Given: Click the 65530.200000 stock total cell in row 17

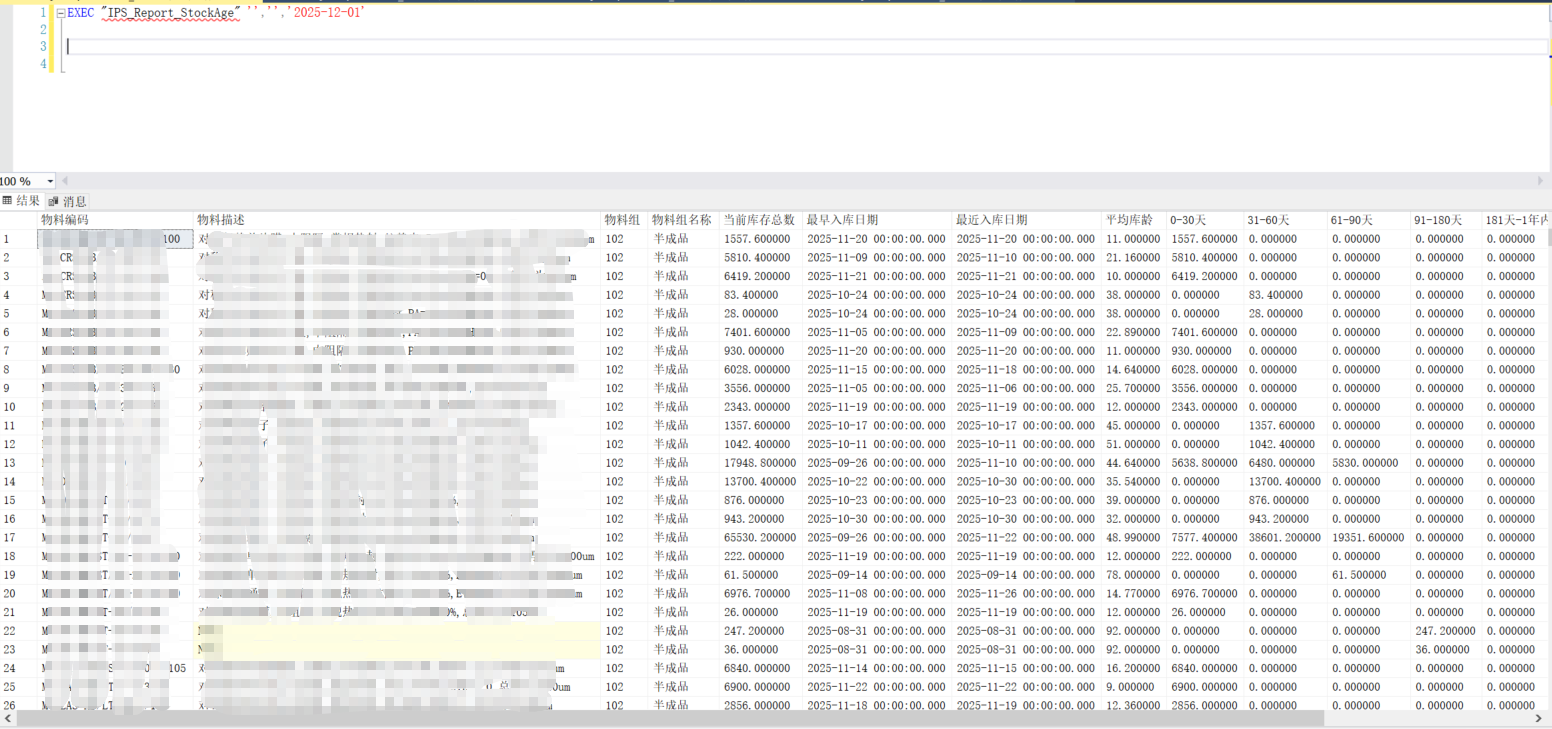Looking at the screenshot, I should click(x=760, y=538).
